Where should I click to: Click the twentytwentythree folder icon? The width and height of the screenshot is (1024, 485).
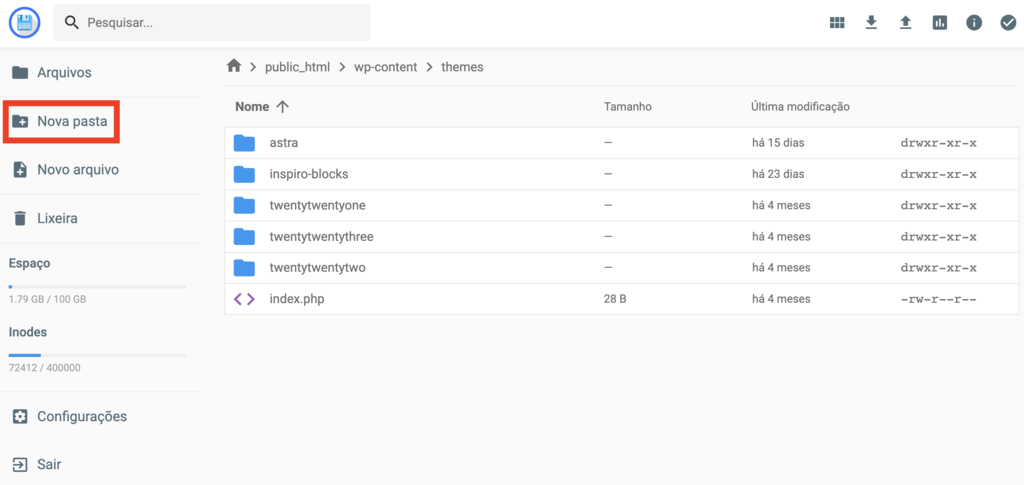244,236
